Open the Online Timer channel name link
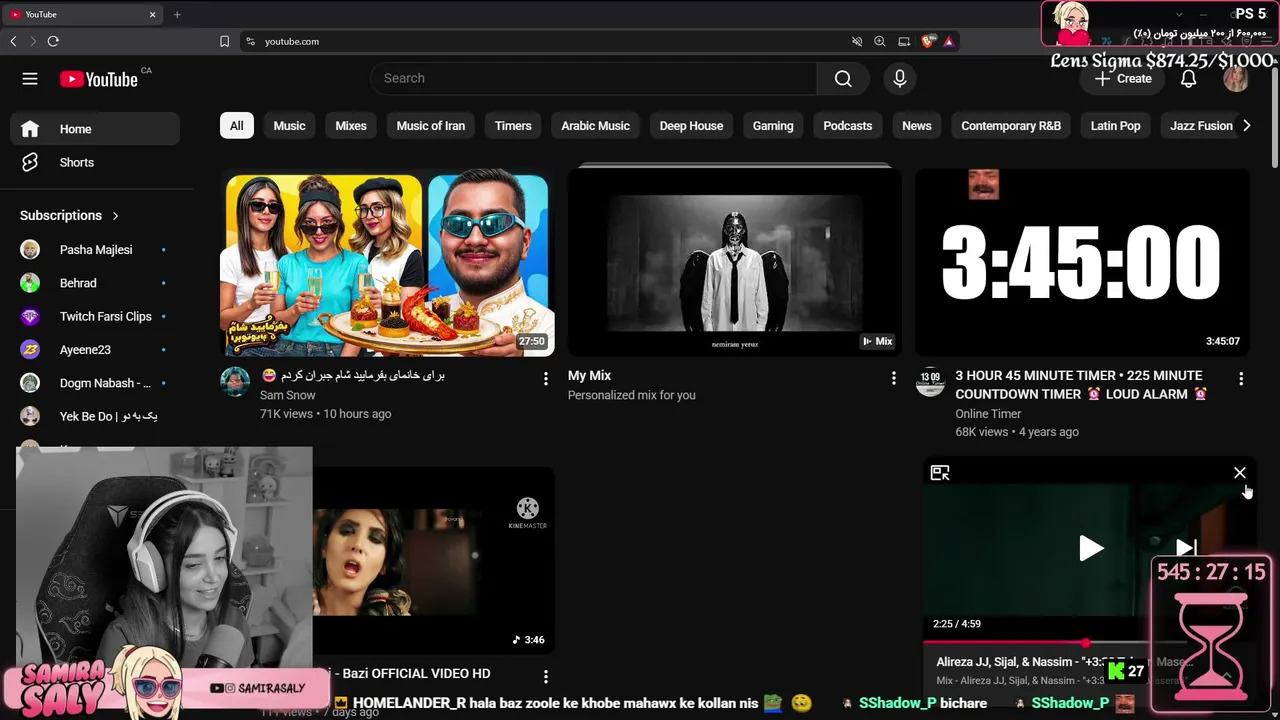This screenshot has height=720, width=1280. tap(988, 414)
